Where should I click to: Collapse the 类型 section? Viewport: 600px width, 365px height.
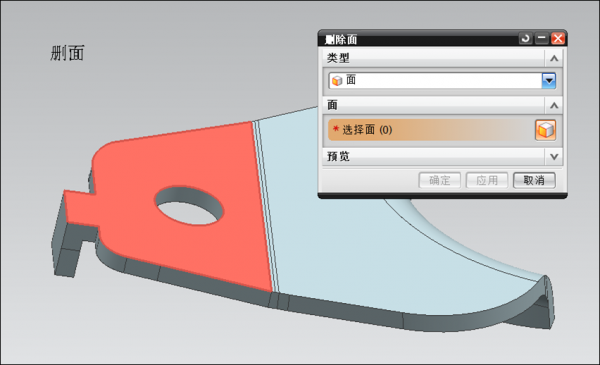(554, 59)
